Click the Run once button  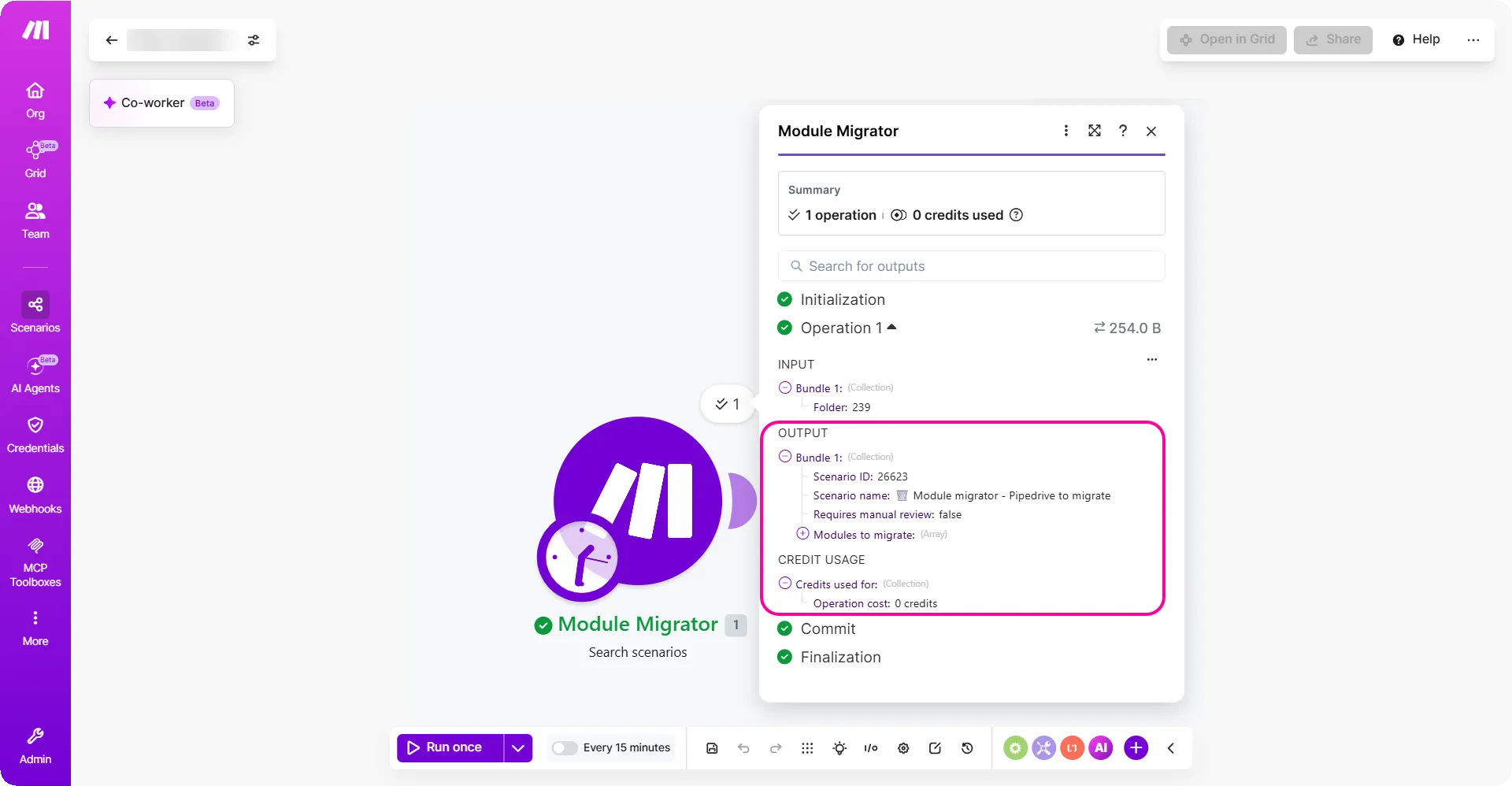450,748
